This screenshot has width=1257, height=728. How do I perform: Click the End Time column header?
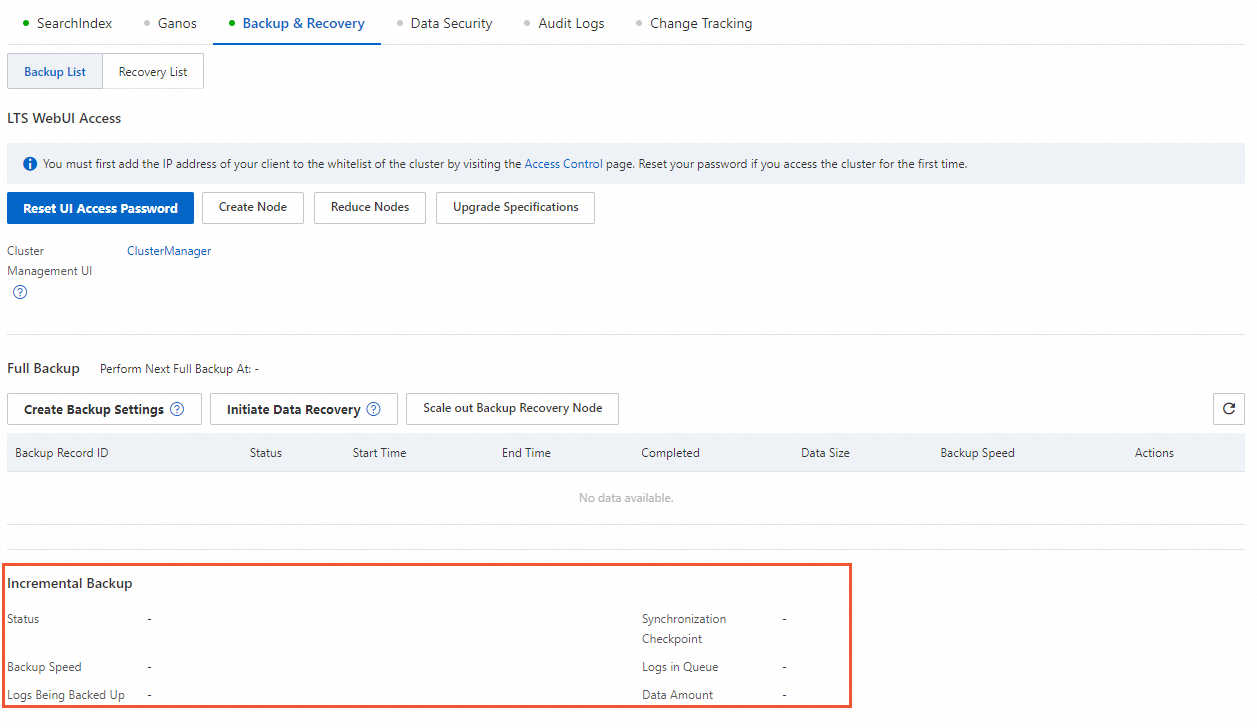[x=526, y=453]
